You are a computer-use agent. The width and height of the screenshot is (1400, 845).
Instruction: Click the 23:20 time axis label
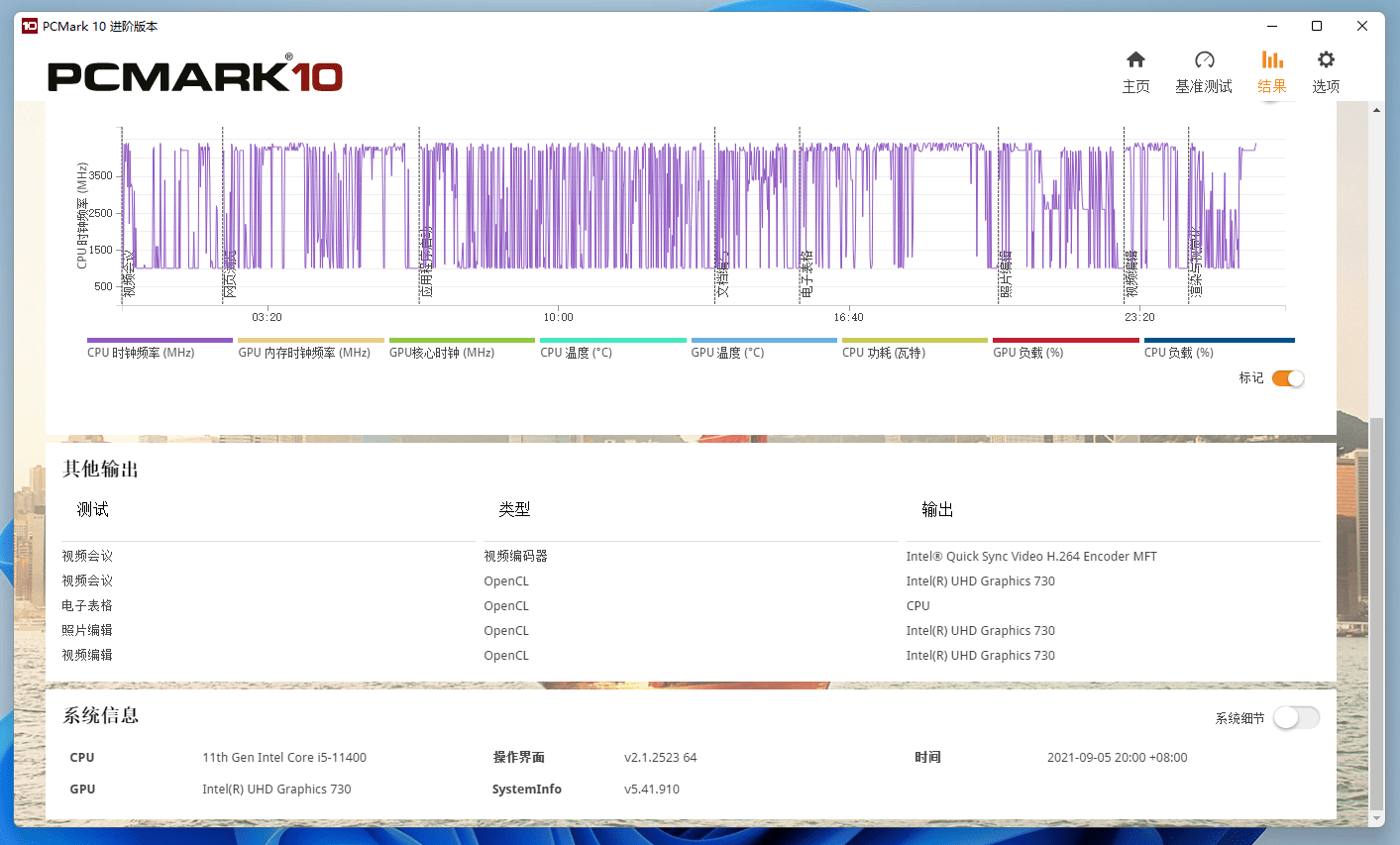[x=1139, y=318]
